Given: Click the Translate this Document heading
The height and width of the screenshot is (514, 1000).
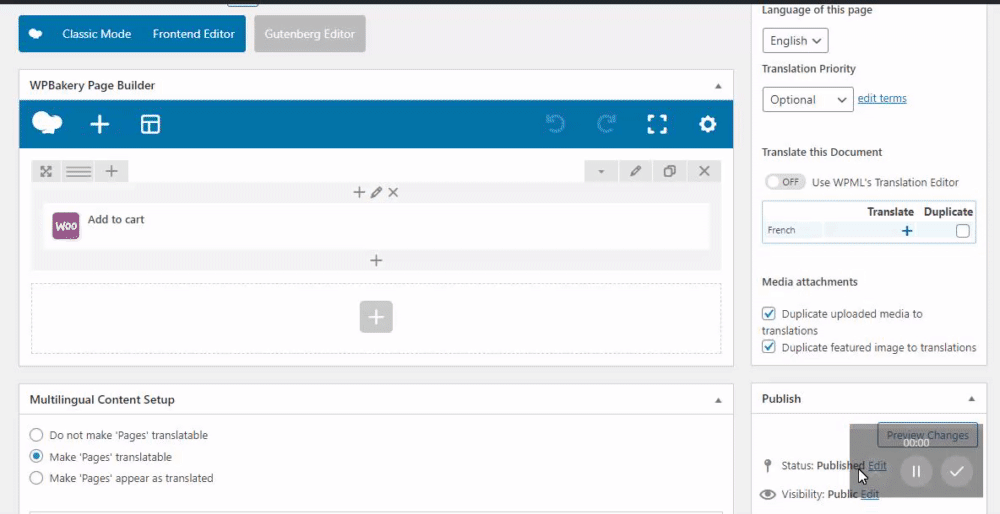Looking at the screenshot, I should 822,152.
